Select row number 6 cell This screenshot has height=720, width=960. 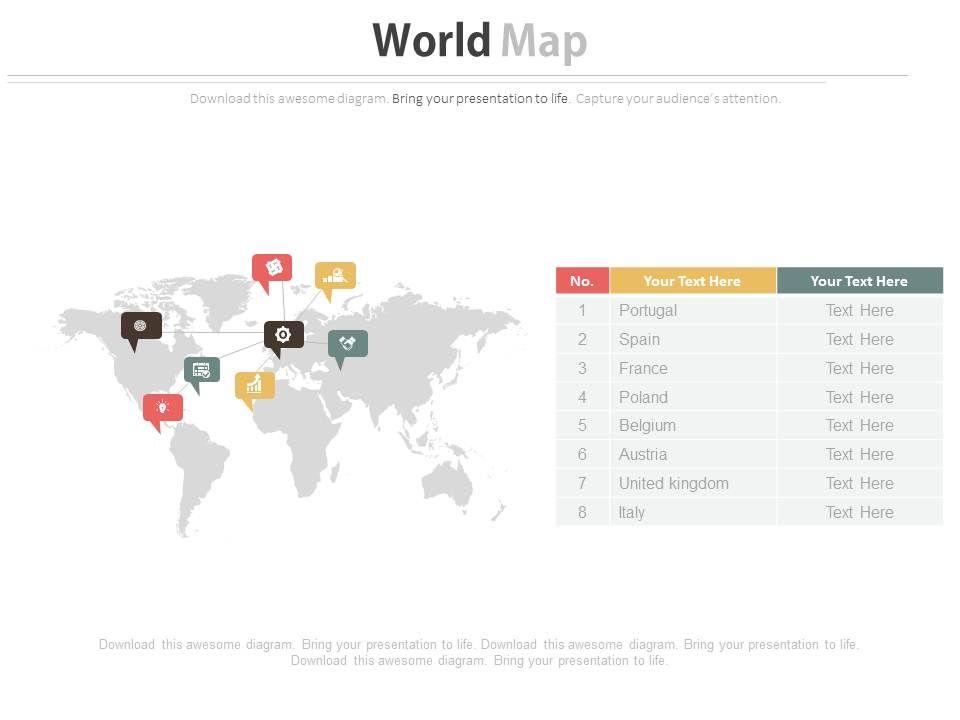[x=582, y=454]
